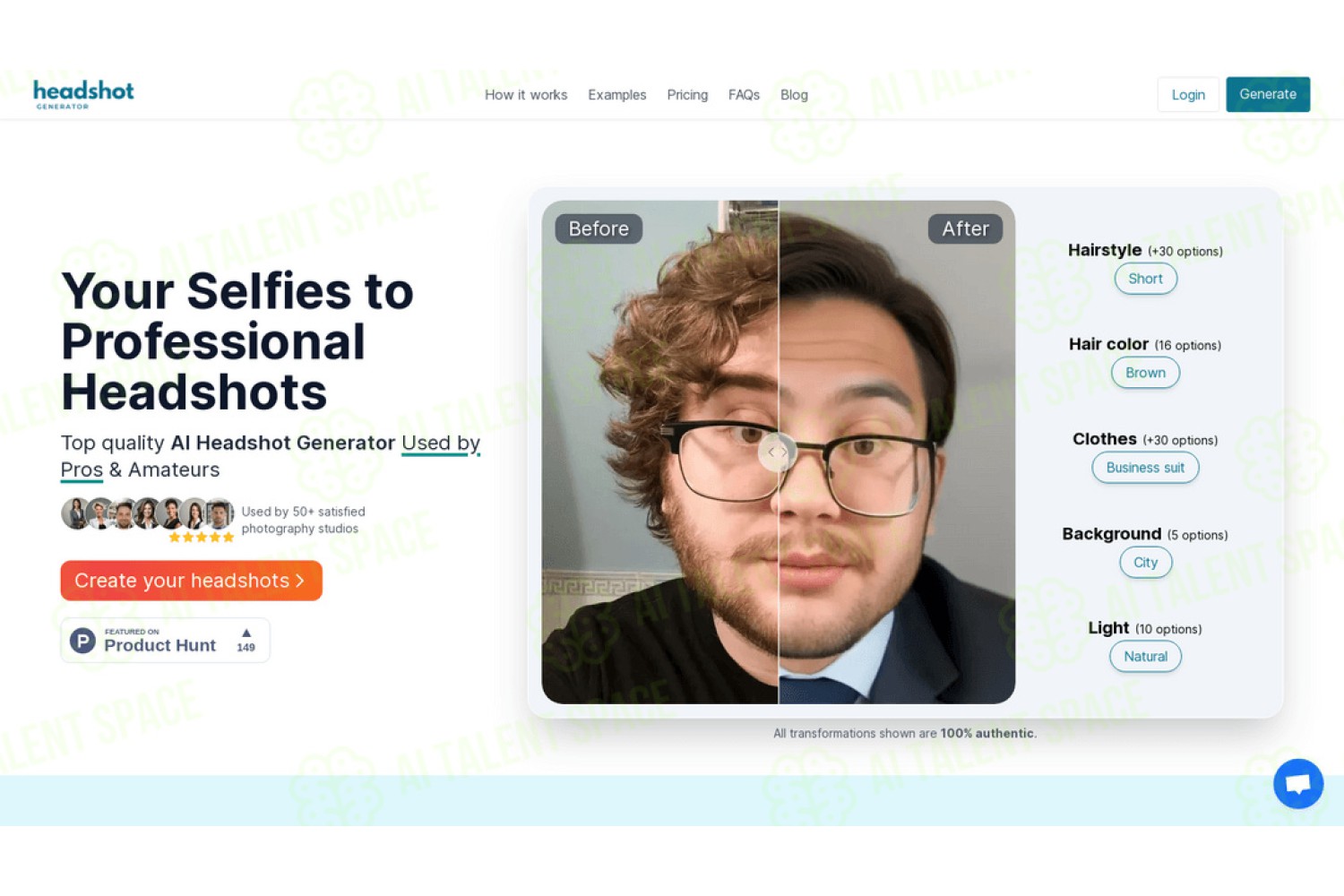Select the Short hairstyle option
Viewport: 1344px width, 896px height.
pyautogui.click(x=1145, y=279)
